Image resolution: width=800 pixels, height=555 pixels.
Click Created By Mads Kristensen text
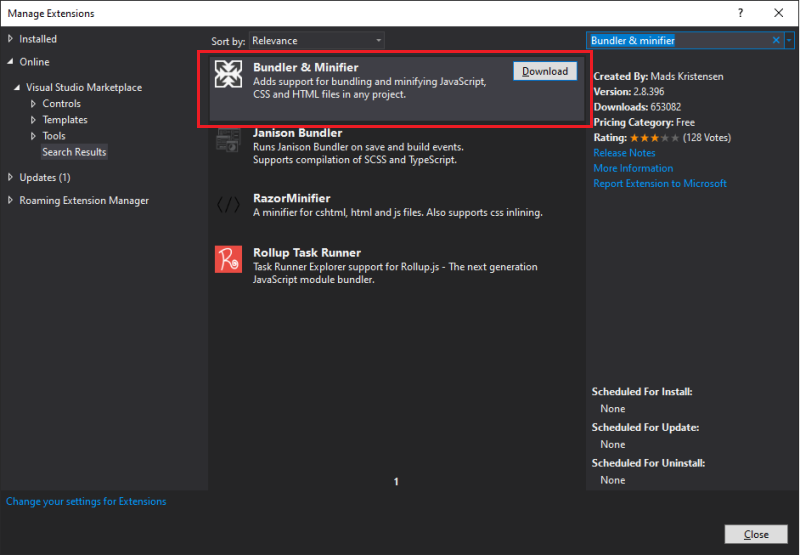[x=658, y=77]
